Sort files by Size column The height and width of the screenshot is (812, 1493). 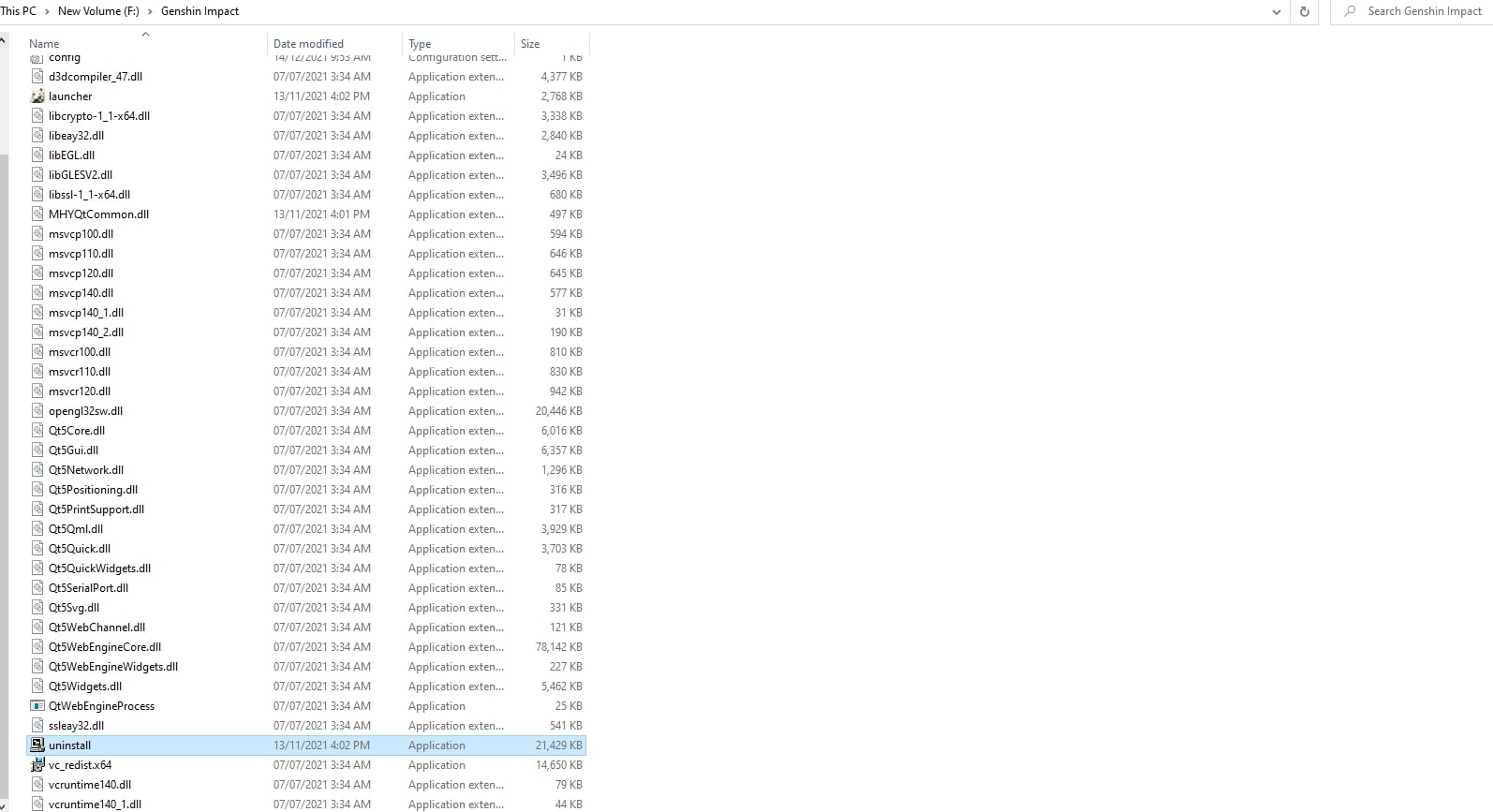[530, 44]
